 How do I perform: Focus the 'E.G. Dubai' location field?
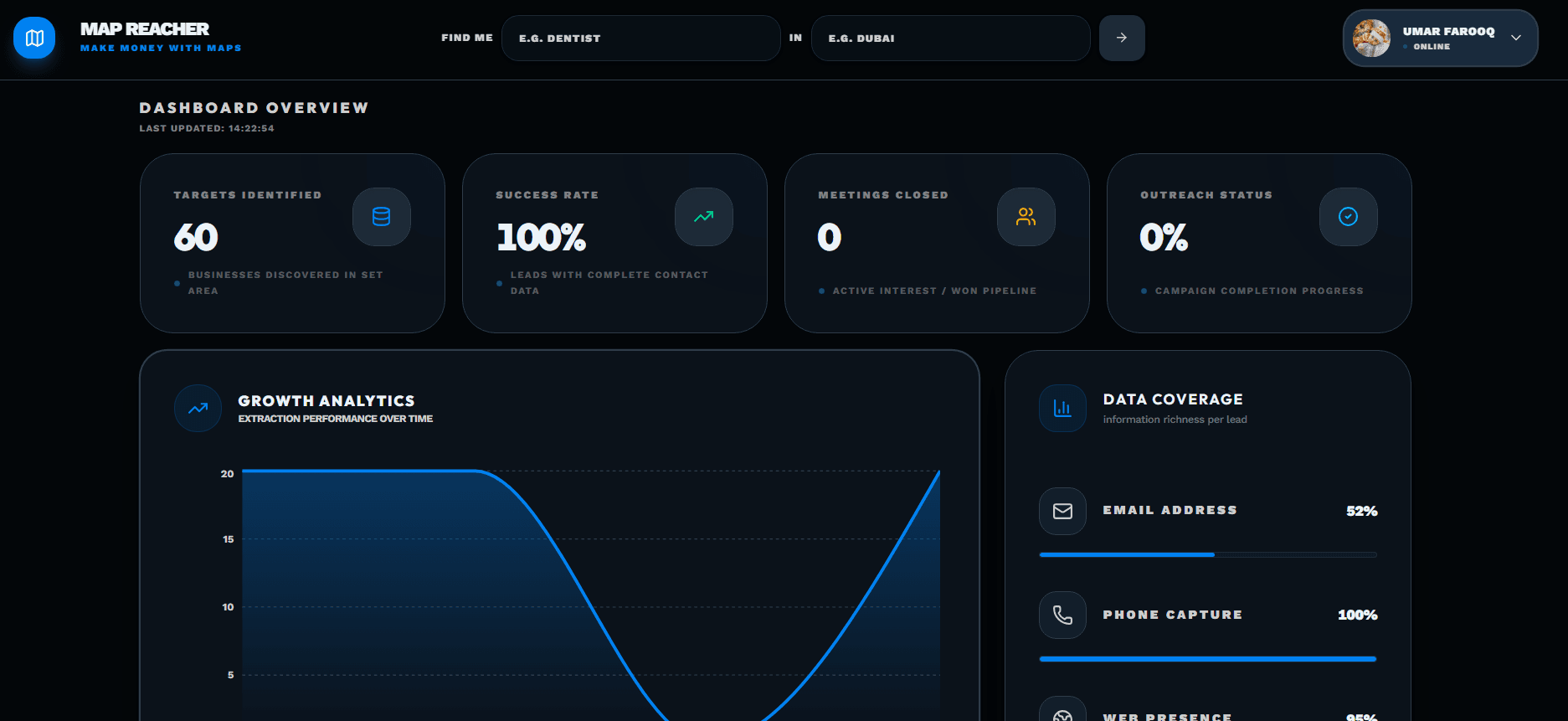point(951,38)
